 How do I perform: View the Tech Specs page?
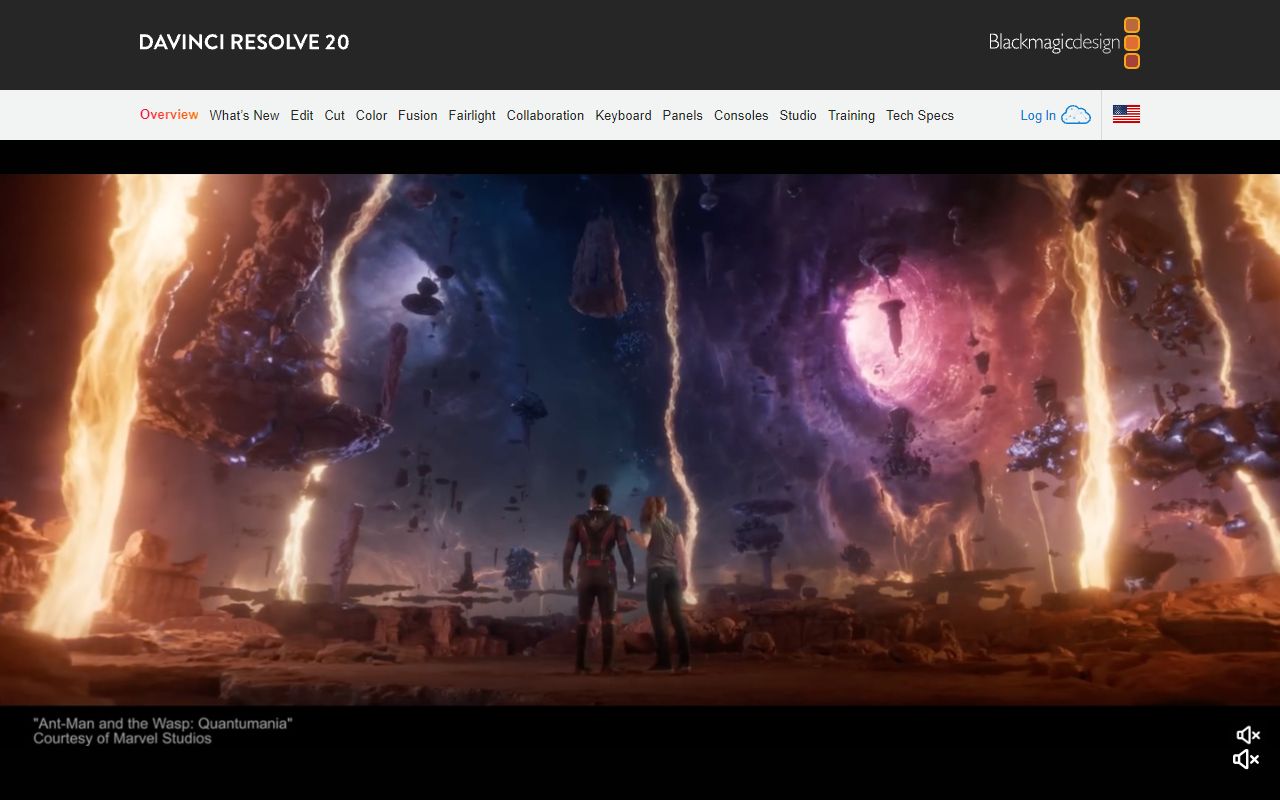click(x=920, y=115)
